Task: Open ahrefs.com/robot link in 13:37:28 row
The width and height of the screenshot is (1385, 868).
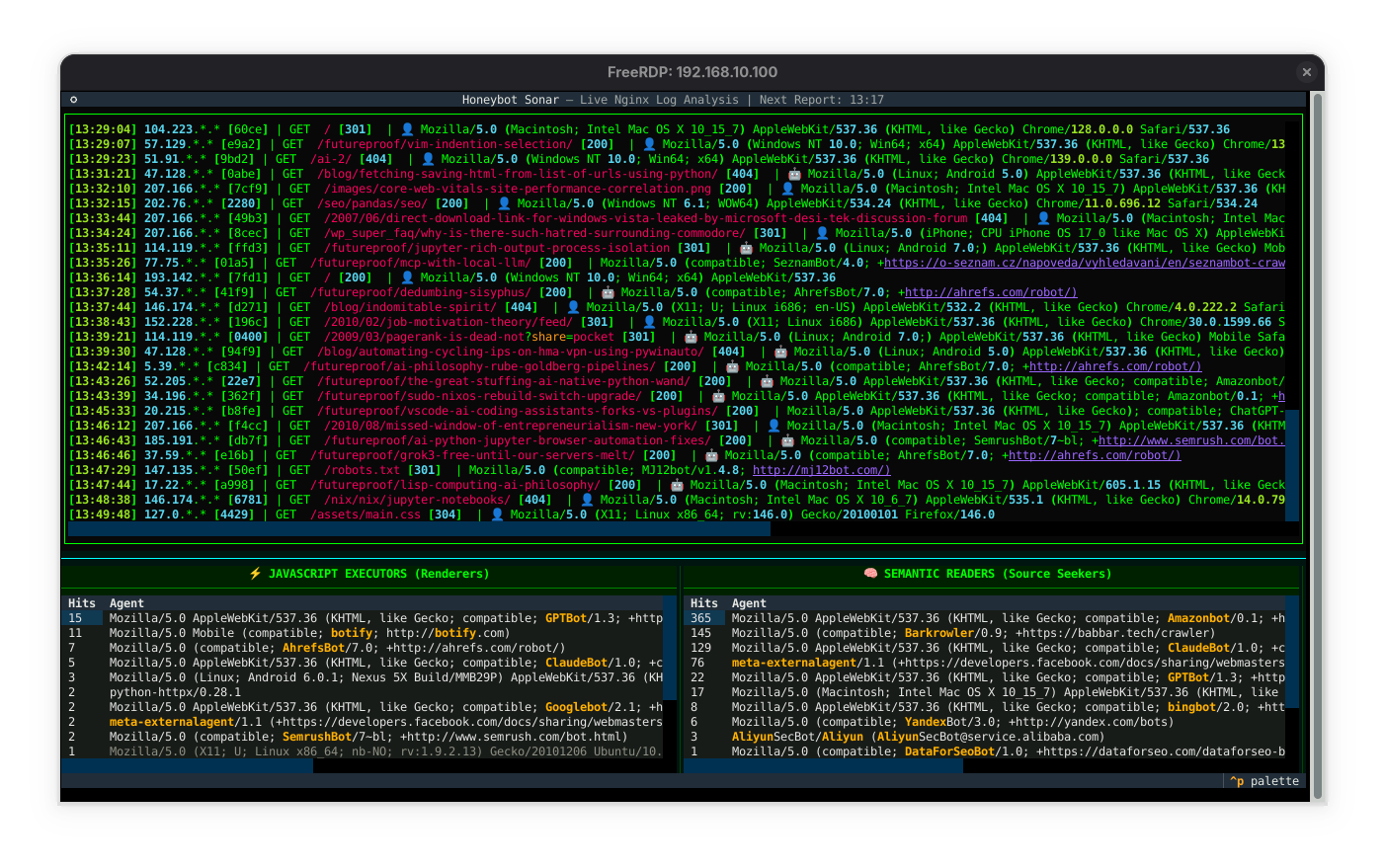Action: [x=991, y=292]
